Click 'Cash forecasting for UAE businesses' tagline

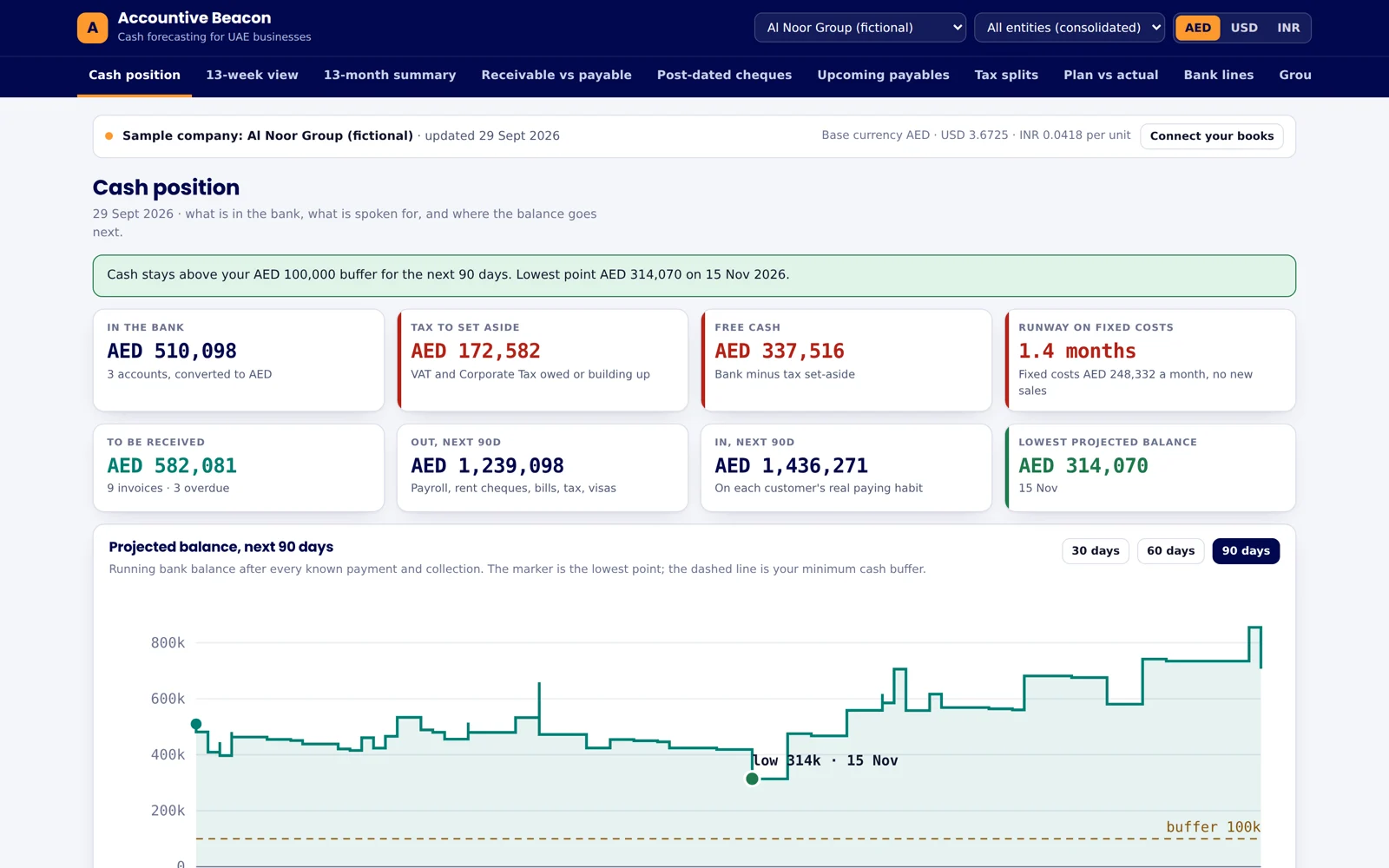214,37
